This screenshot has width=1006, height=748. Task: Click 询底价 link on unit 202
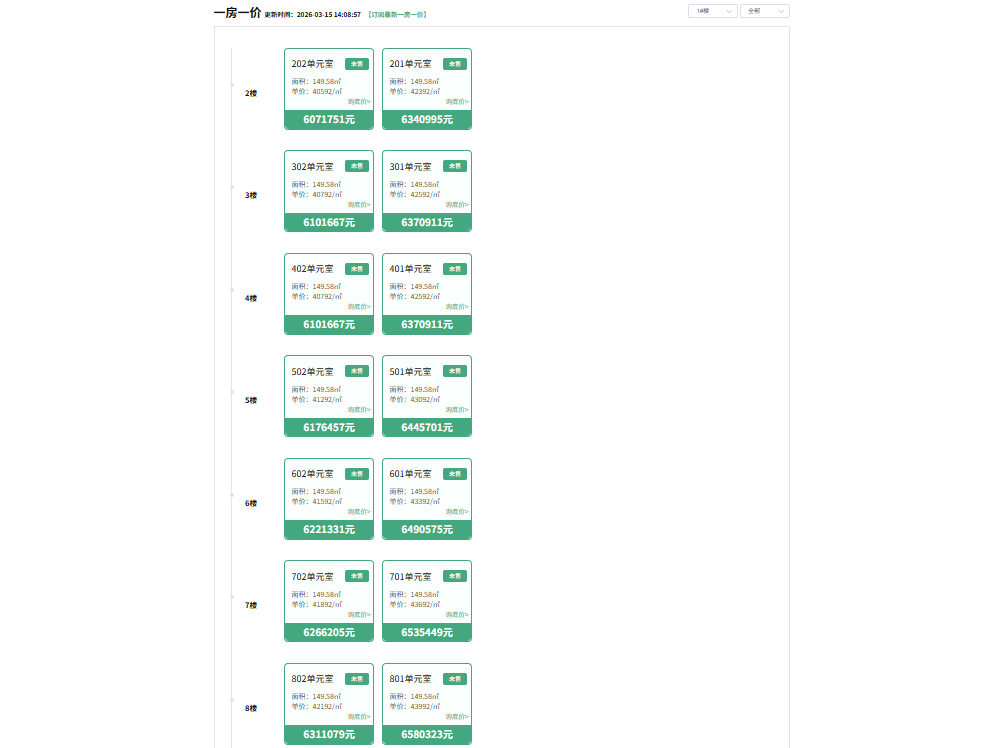tap(359, 102)
